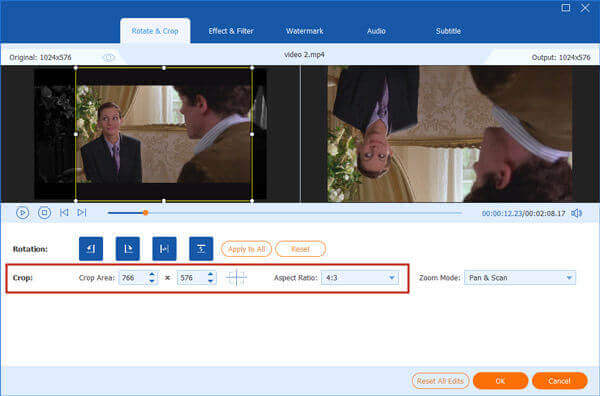Expand the Zoom Mode dropdown
This screenshot has height=396, width=600.
coord(520,278)
